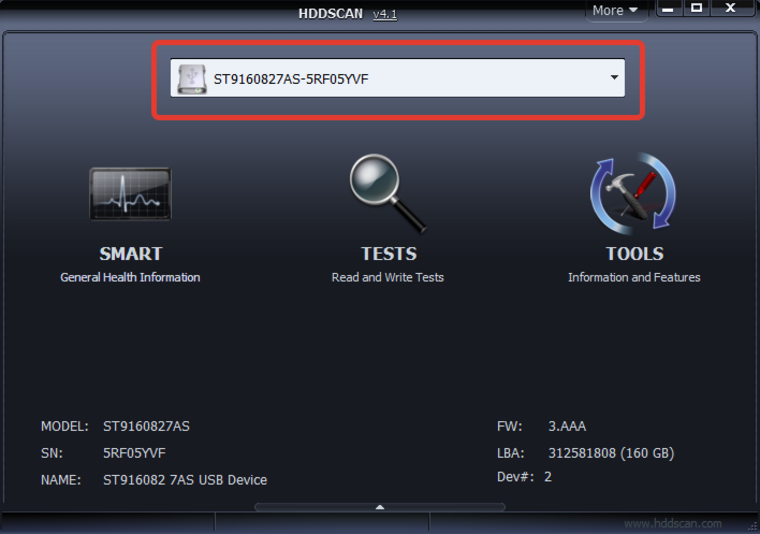Click Information and Features caption
Screen dimensions: 760x534
pos(634,277)
